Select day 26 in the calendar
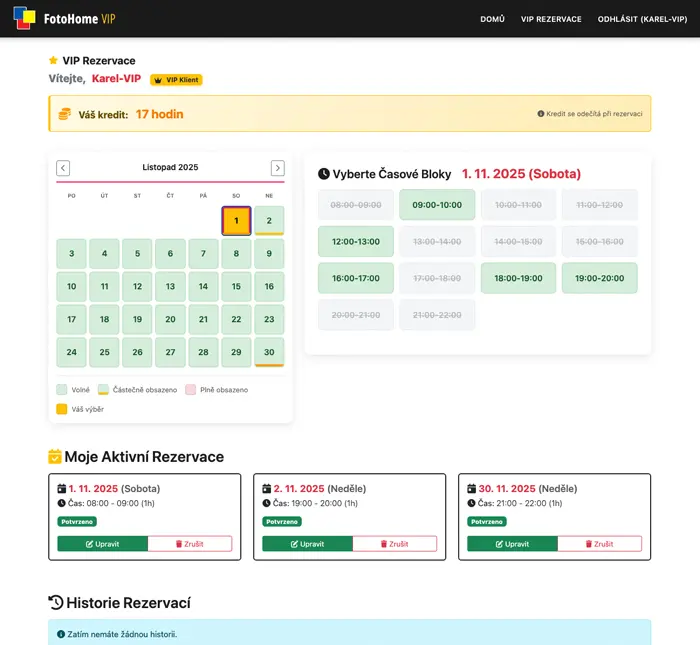Image resolution: width=700 pixels, height=645 pixels. (138, 352)
